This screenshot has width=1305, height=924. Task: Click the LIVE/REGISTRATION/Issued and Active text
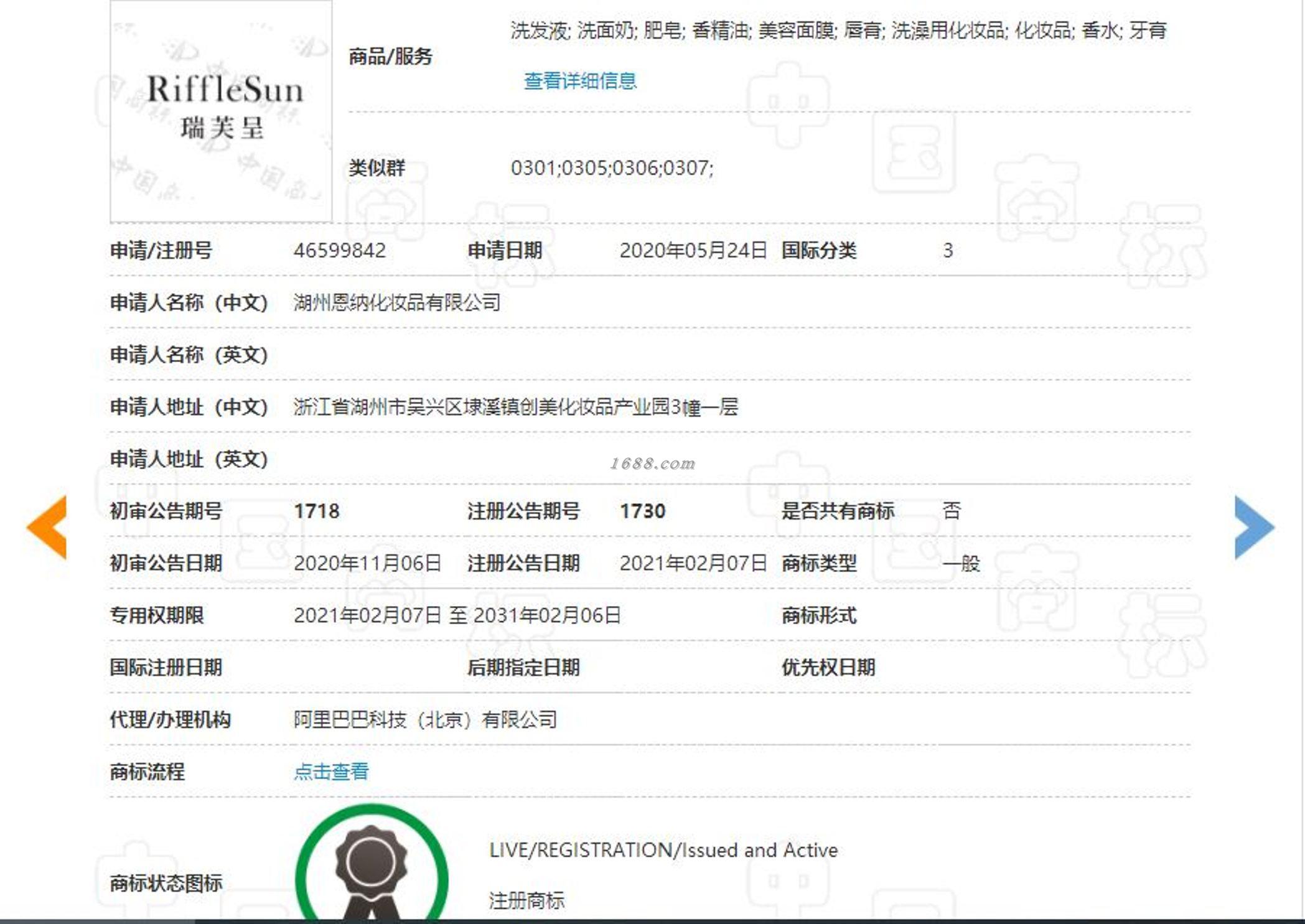663,850
